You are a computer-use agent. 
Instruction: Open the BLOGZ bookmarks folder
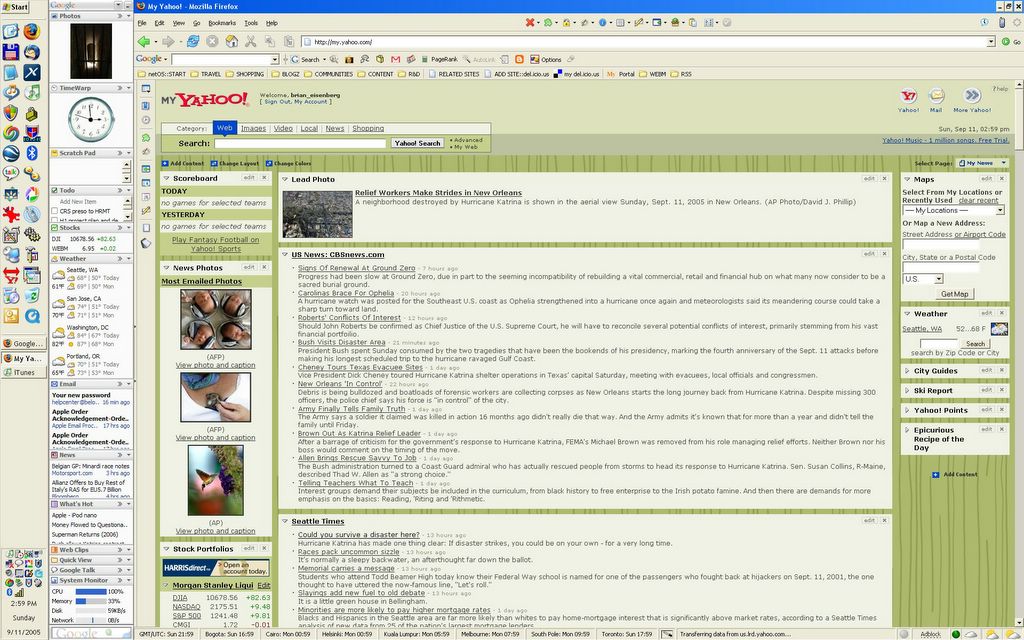285,74
